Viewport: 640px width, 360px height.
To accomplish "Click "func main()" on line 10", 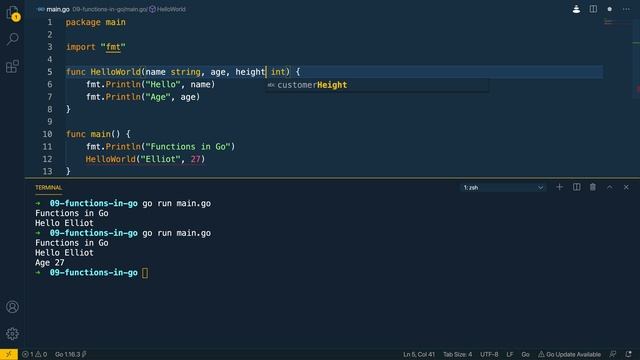I will (x=93, y=134).
